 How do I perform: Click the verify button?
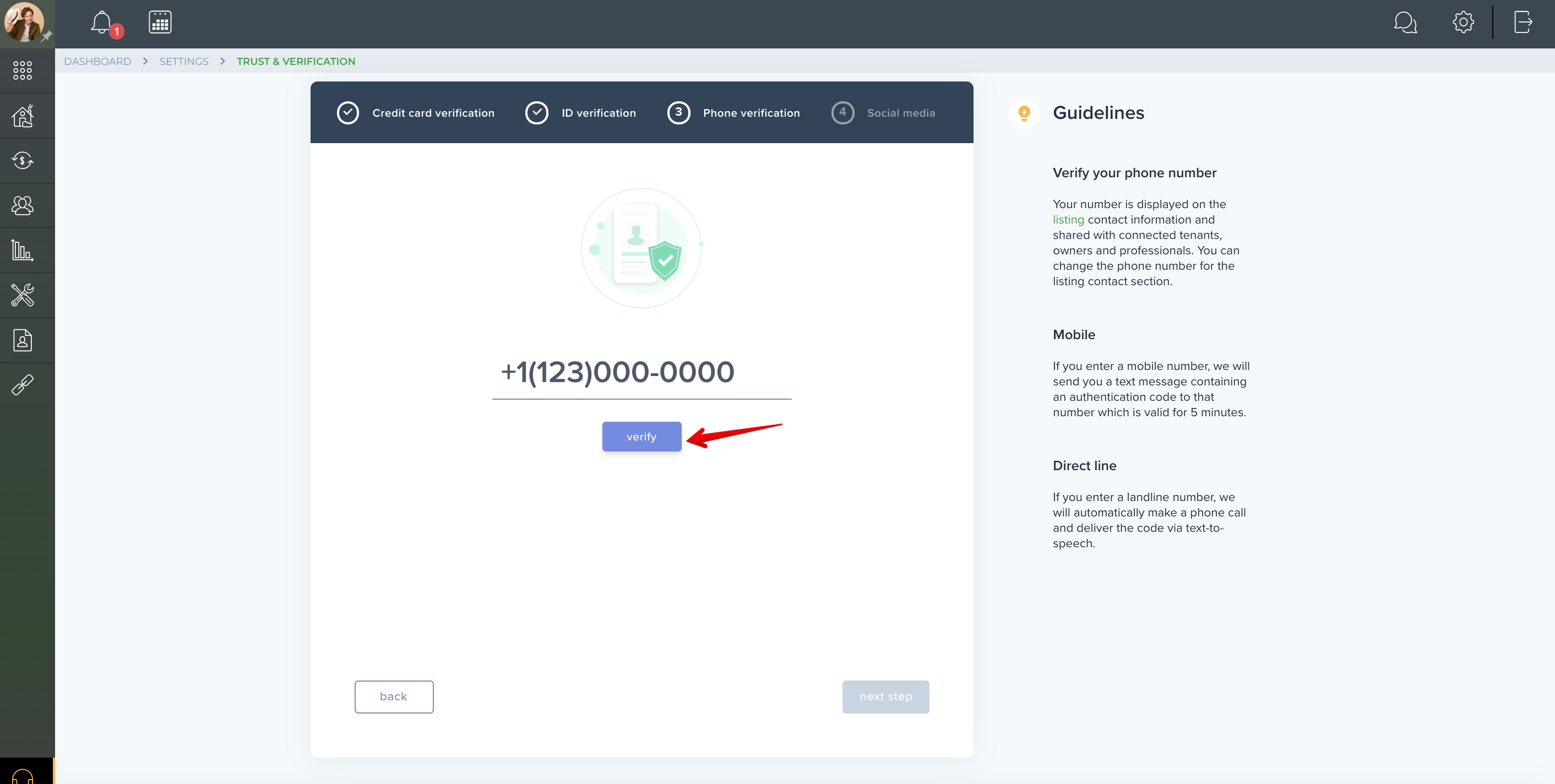641,437
